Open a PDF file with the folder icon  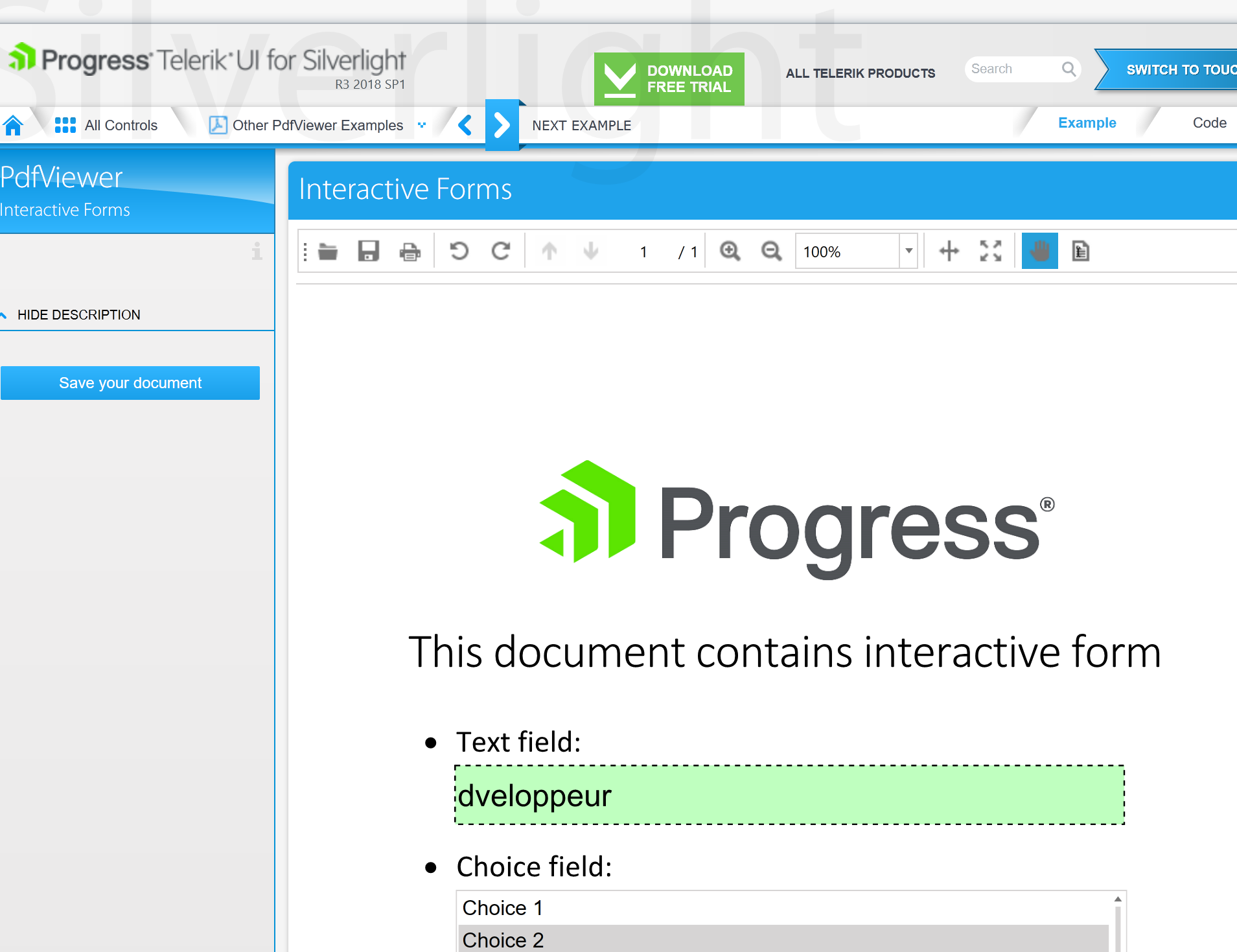pos(328,251)
